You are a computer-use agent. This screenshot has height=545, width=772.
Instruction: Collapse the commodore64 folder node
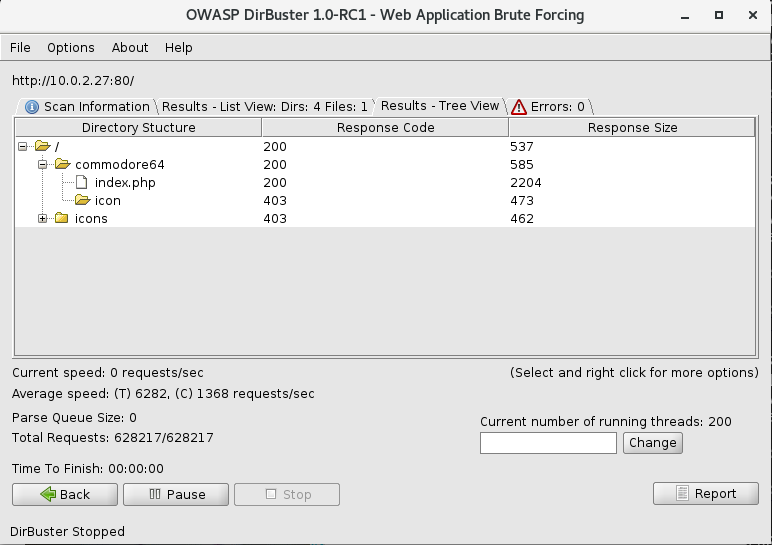click(43, 164)
